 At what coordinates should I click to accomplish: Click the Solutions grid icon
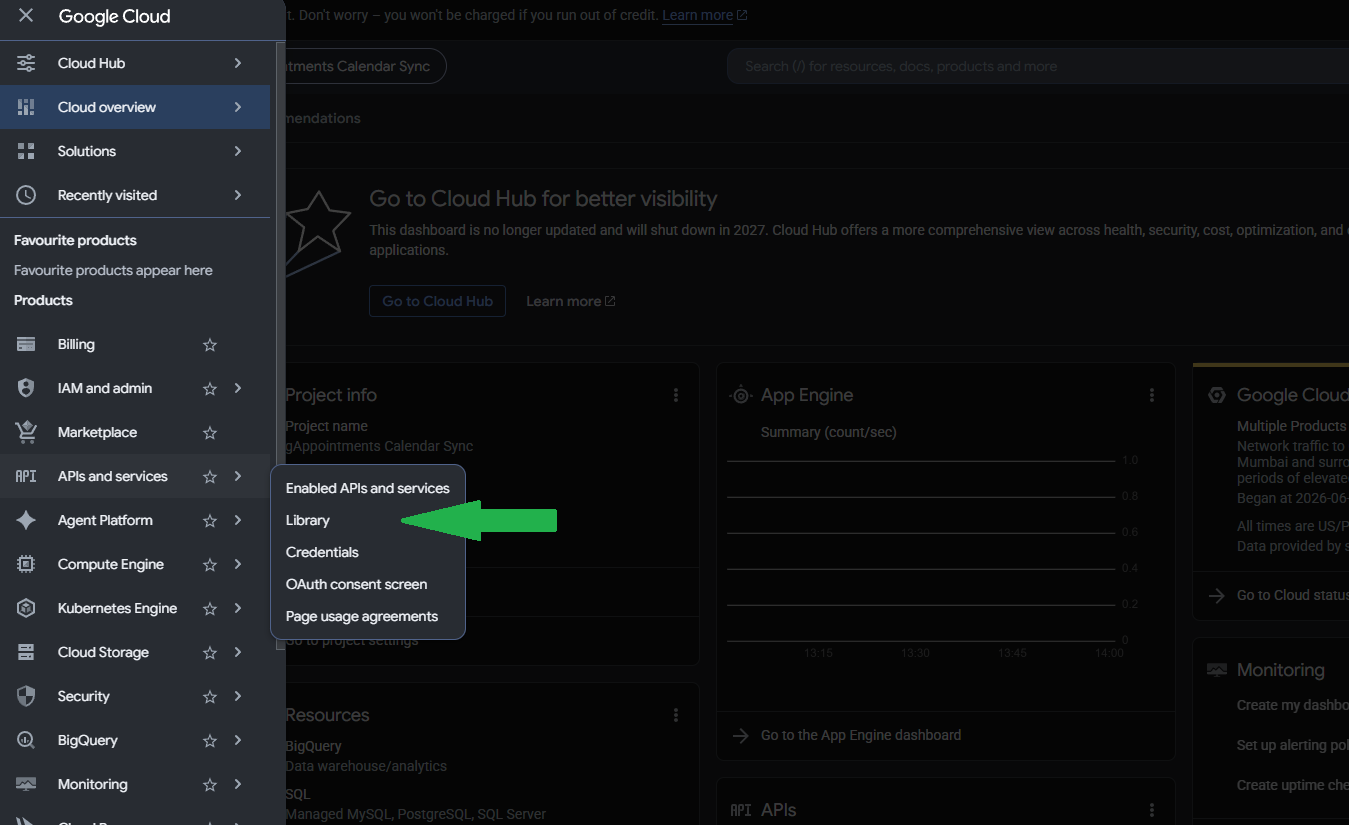[x=26, y=151]
